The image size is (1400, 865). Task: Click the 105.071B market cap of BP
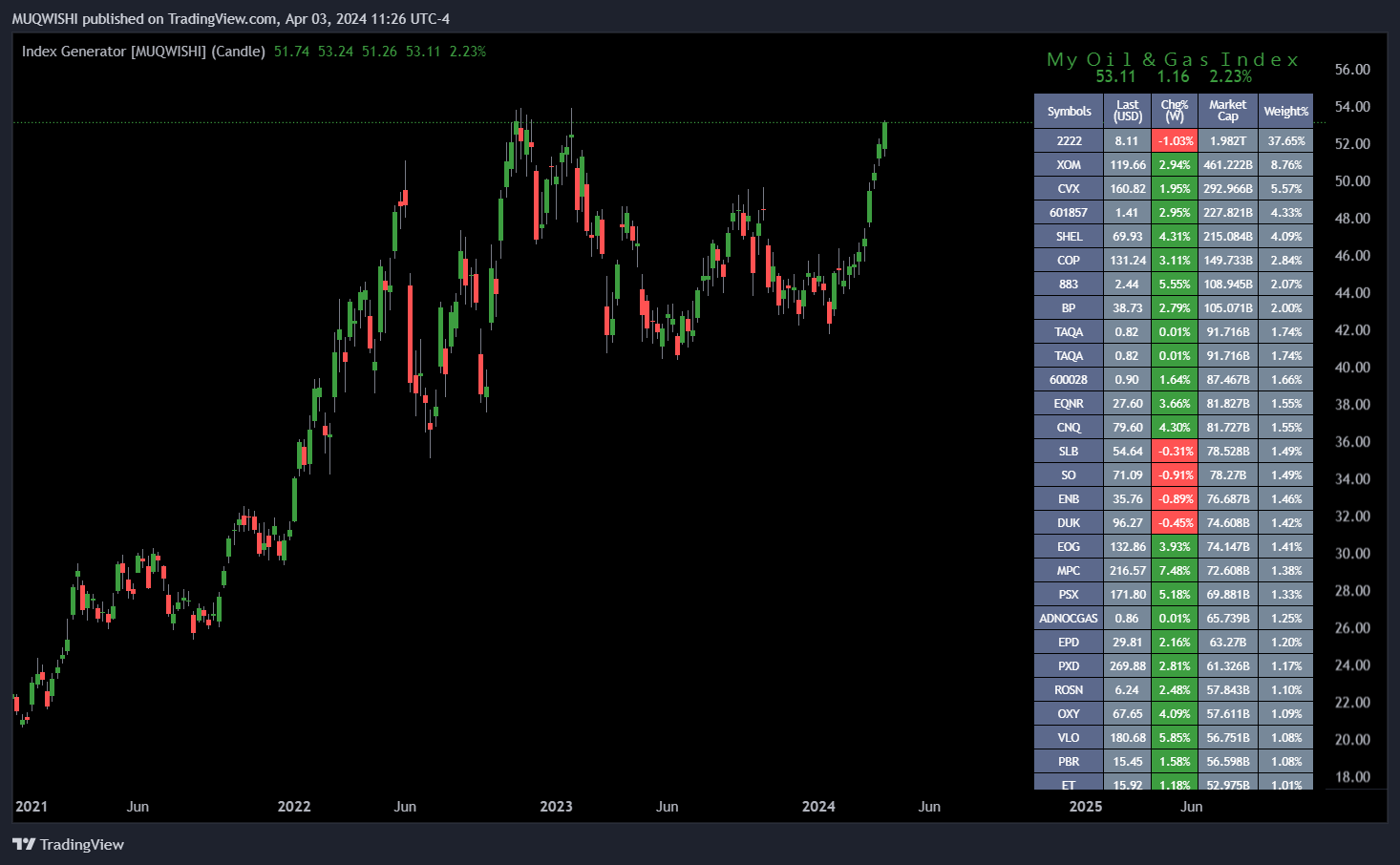coord(1228,307)
